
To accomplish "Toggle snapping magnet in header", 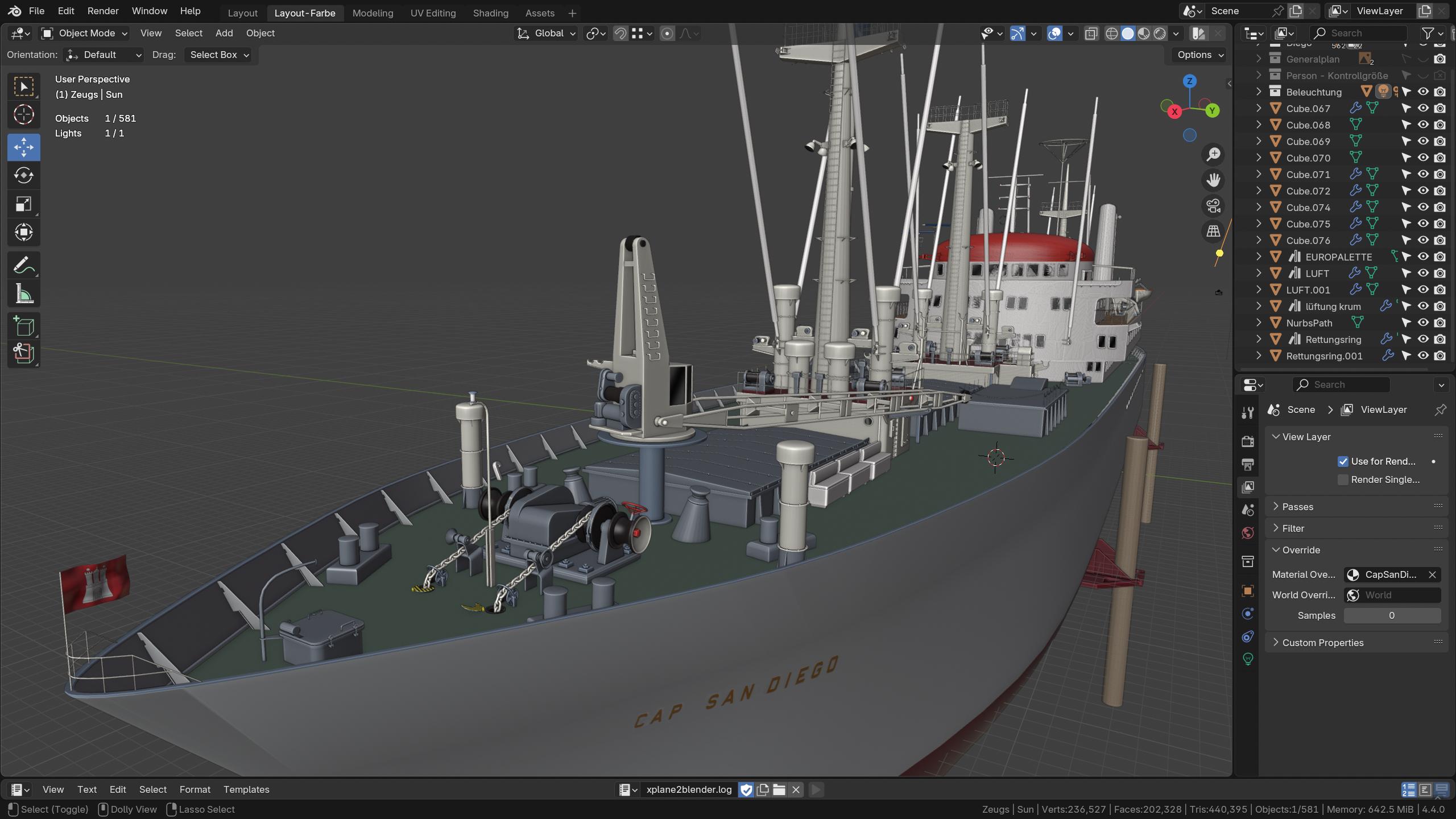I will [x=621, y=34].
